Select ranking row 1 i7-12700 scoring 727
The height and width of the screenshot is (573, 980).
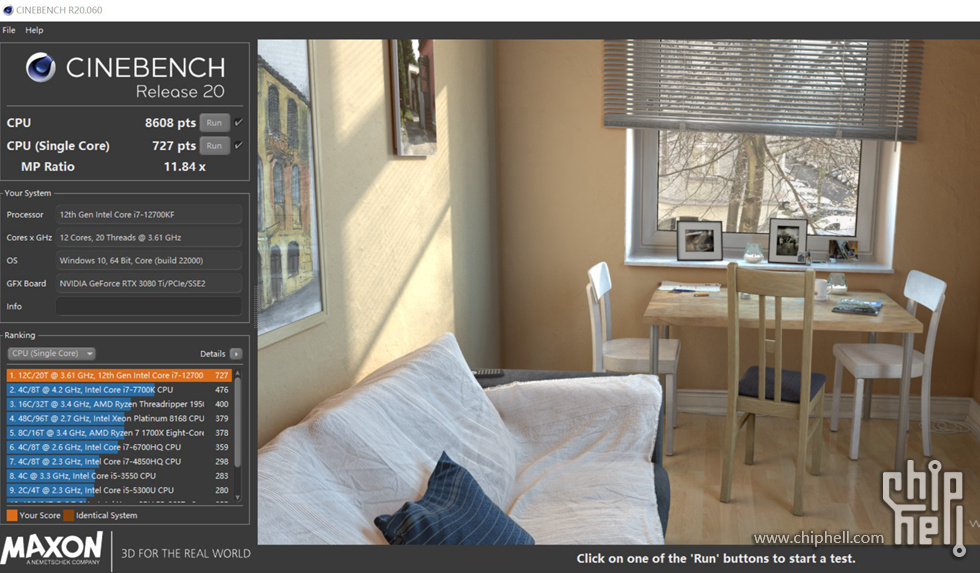[x=119, y=375]
